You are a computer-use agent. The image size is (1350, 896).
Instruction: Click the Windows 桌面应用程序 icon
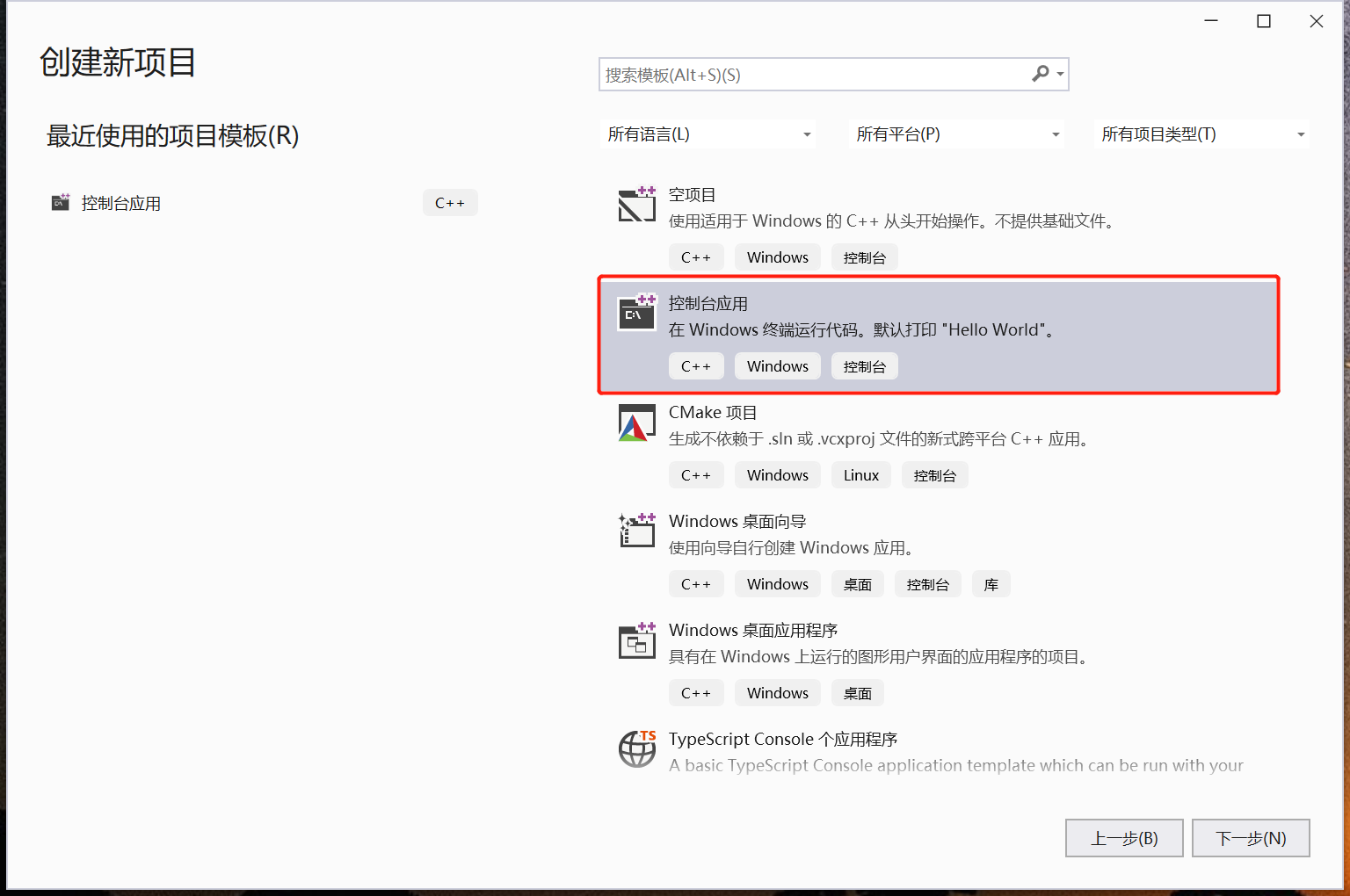[x=637, y=639]
